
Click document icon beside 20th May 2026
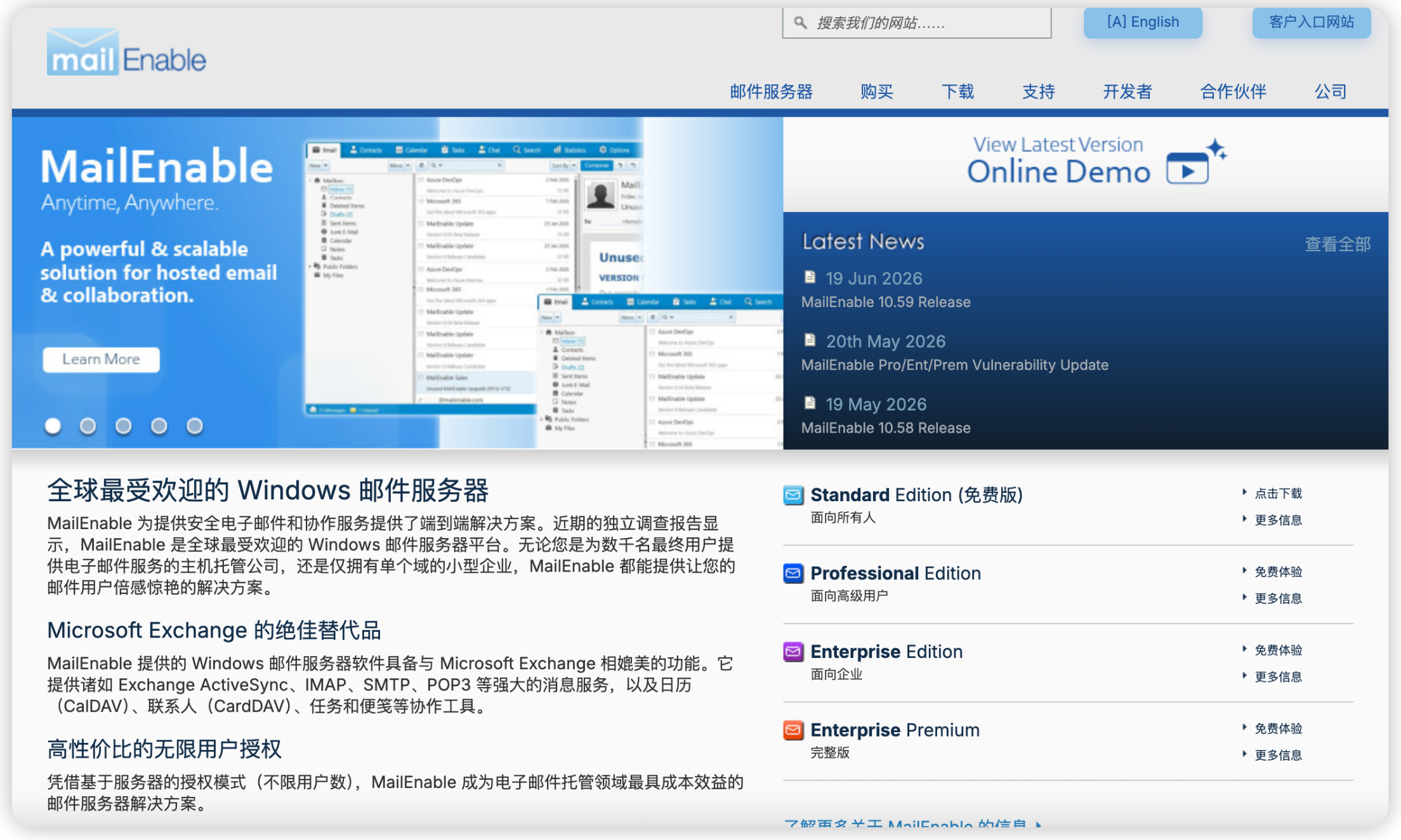(810, 340)
